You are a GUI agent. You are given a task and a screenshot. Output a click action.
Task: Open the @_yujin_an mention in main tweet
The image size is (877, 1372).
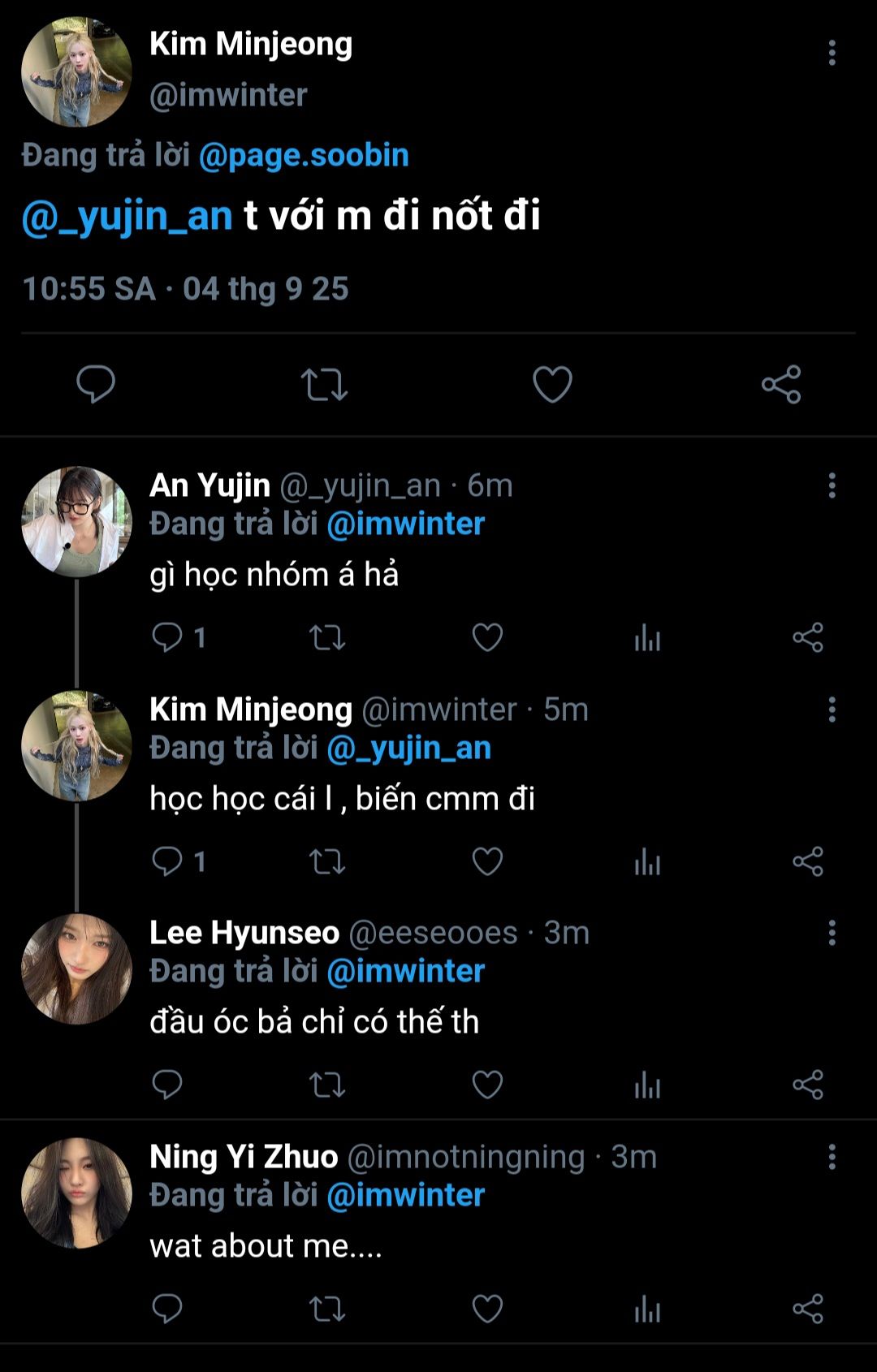[x=127, y=216]
